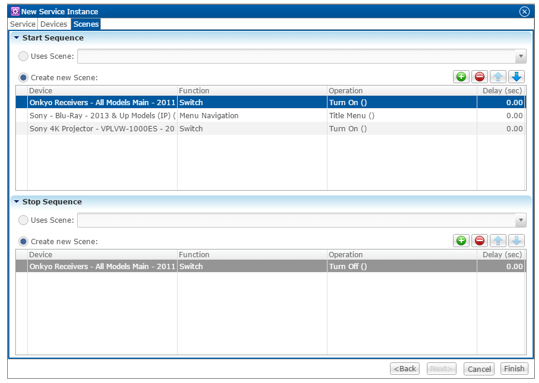
Task: Click delay 0.00 for Onkyo Turn On row
Action: coord(502,102)
